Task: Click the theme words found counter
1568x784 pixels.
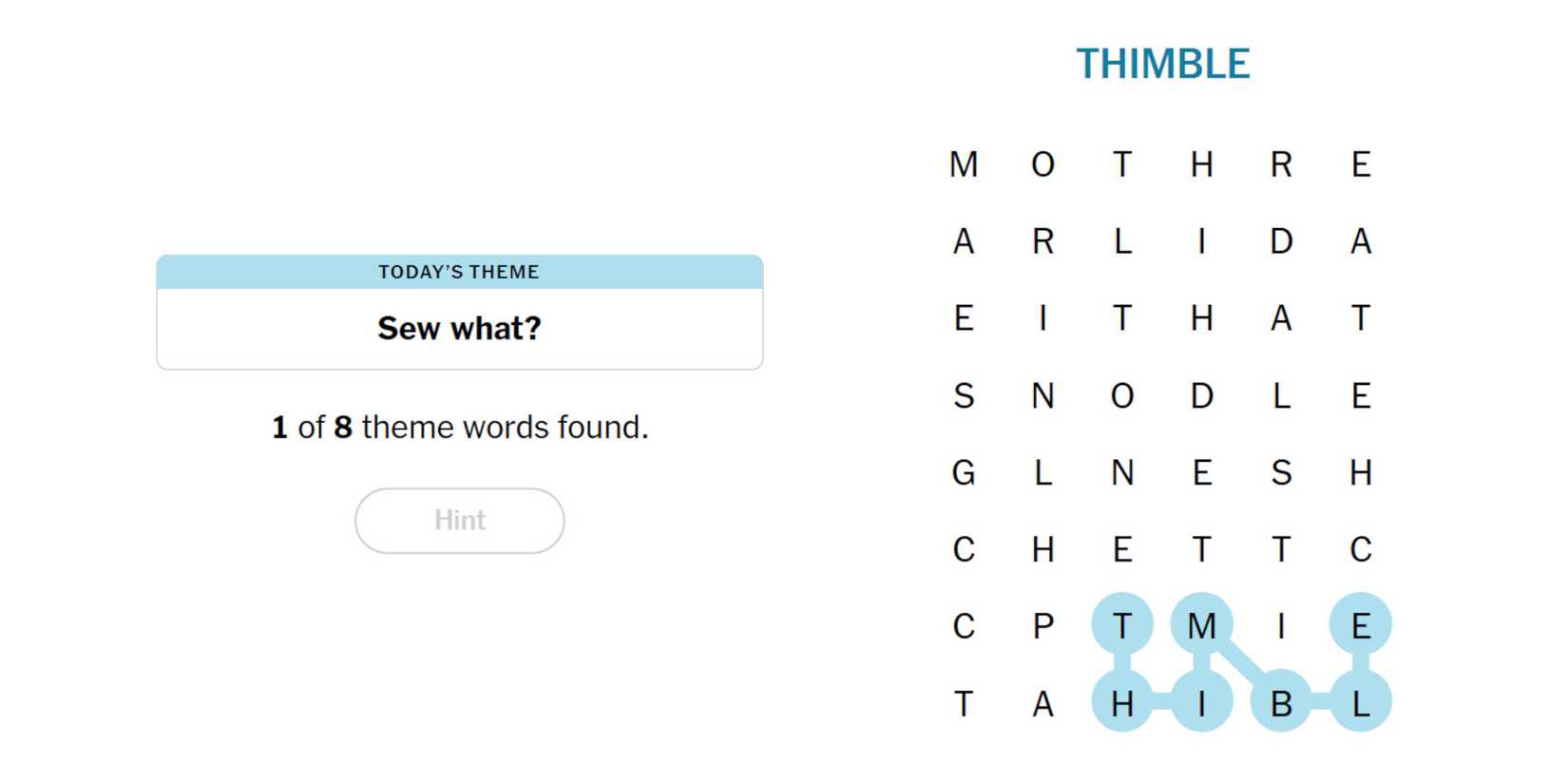Action: tap(459, 427)
